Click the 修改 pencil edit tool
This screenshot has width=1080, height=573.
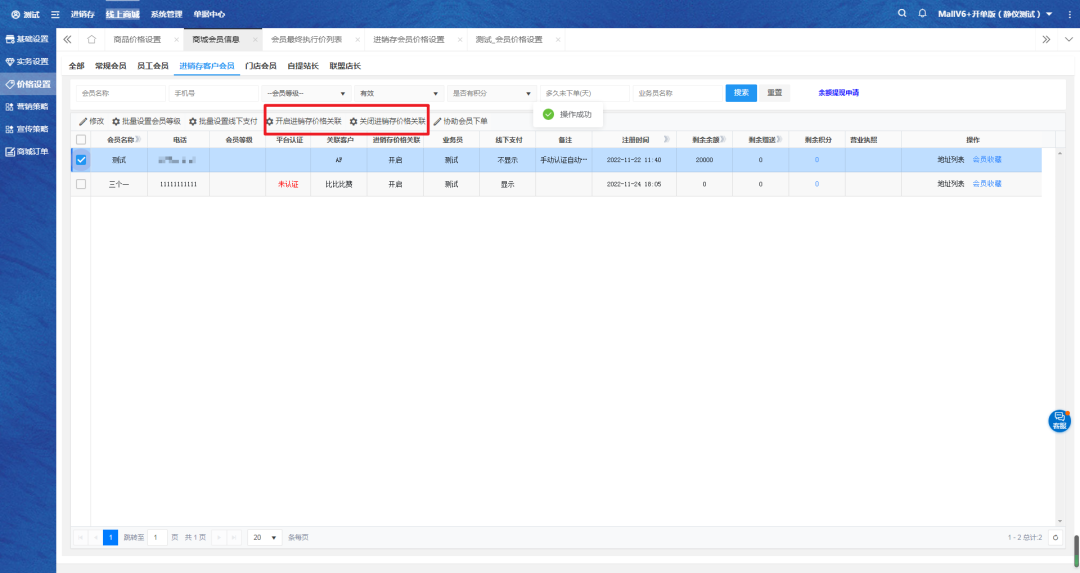pos(91,121)
